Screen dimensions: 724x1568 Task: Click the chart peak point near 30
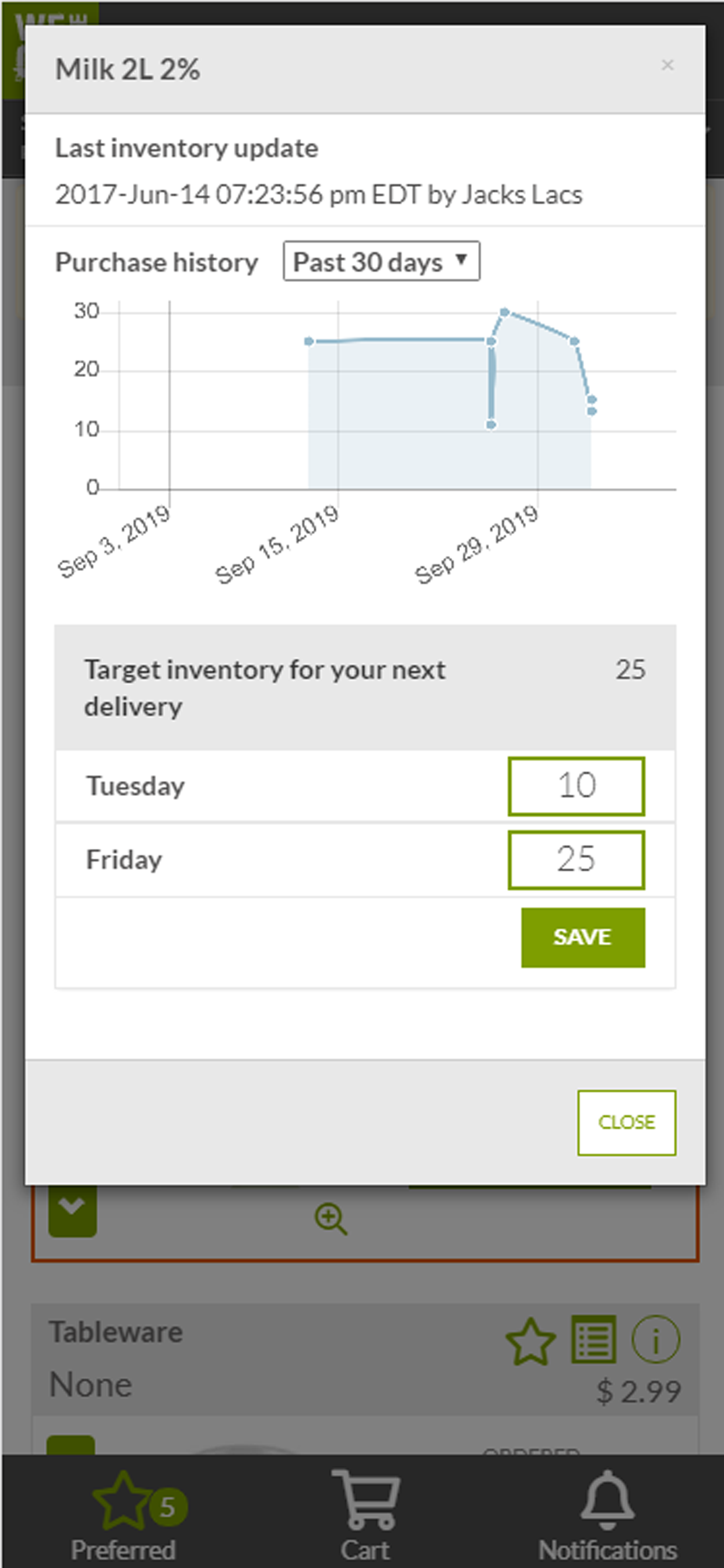coord(504,312)
